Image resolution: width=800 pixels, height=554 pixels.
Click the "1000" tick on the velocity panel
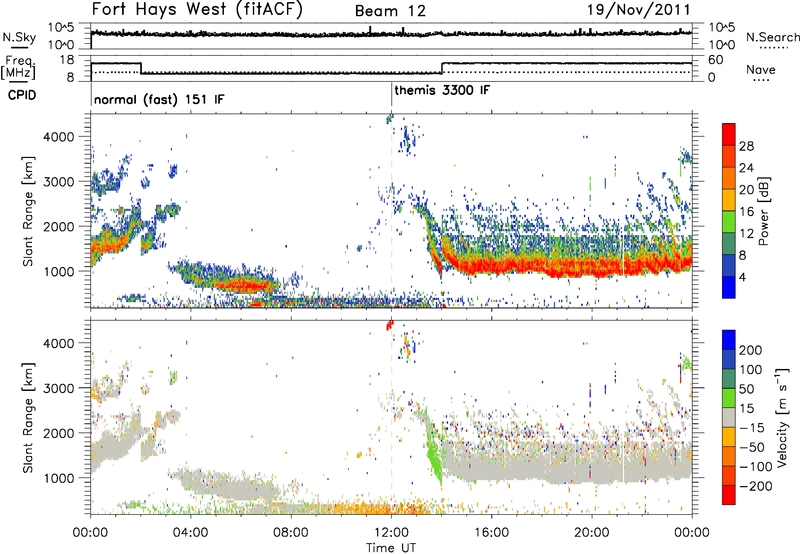click(58, 478)
